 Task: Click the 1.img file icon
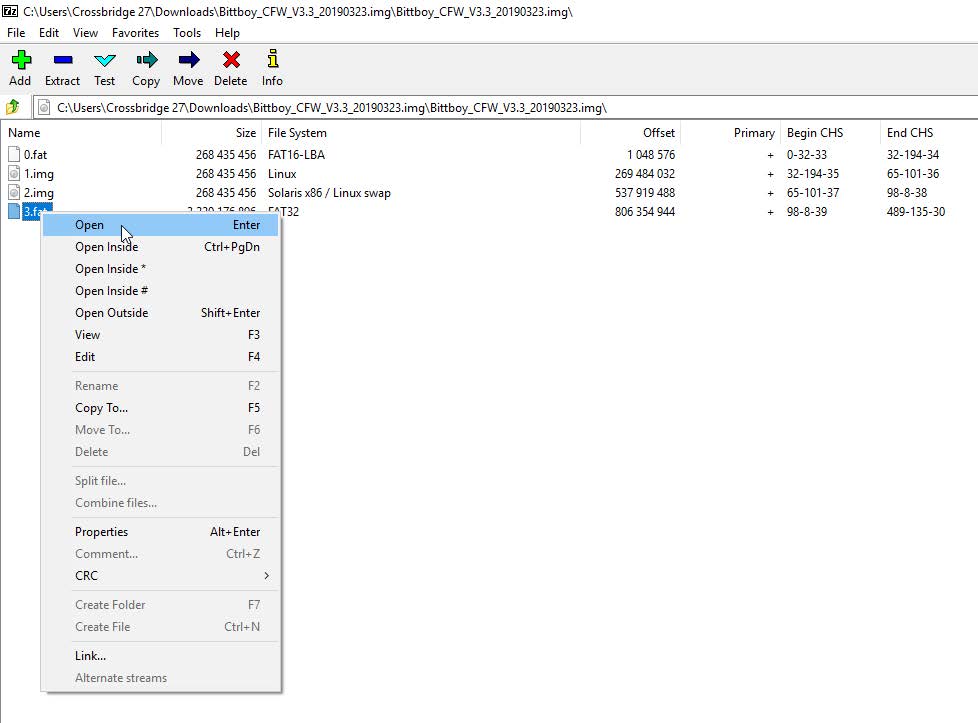(x=14, y=173)
